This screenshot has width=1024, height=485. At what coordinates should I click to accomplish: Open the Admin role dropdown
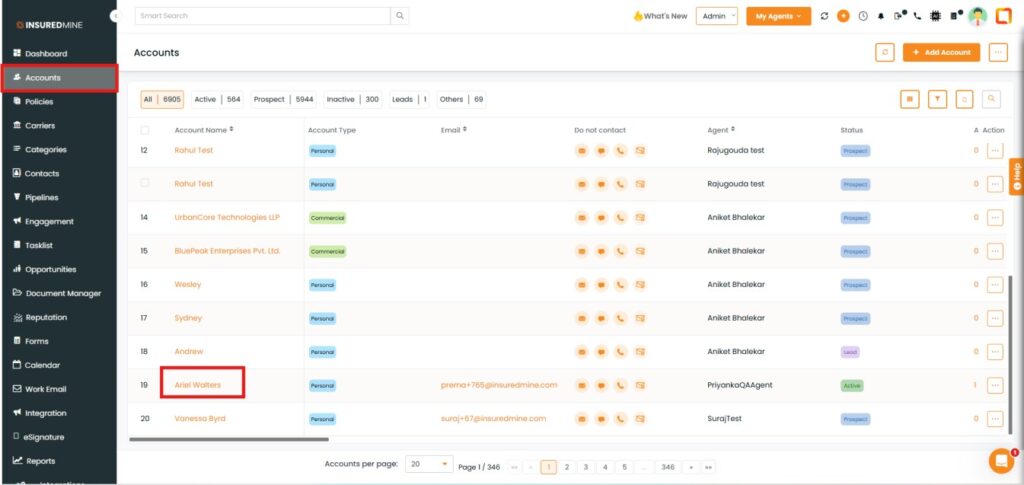[x=717, y=16]
